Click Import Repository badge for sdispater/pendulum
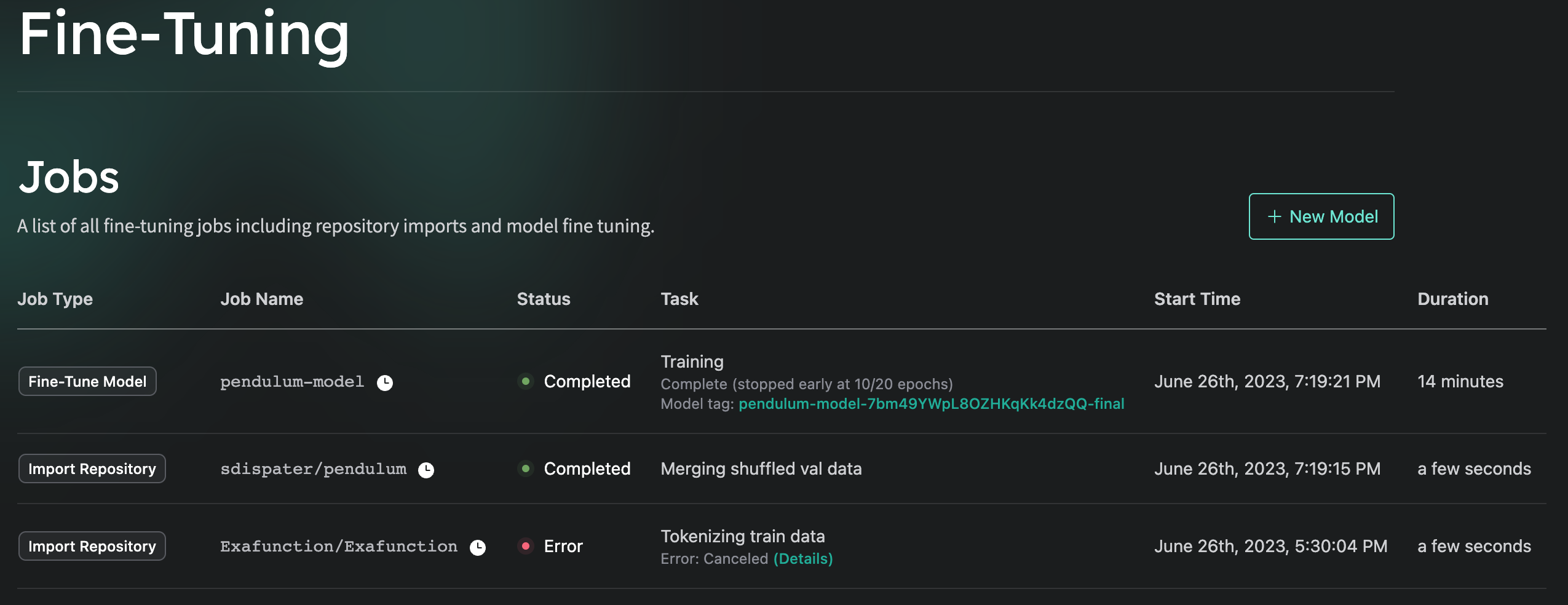 (x=92, y=469)
